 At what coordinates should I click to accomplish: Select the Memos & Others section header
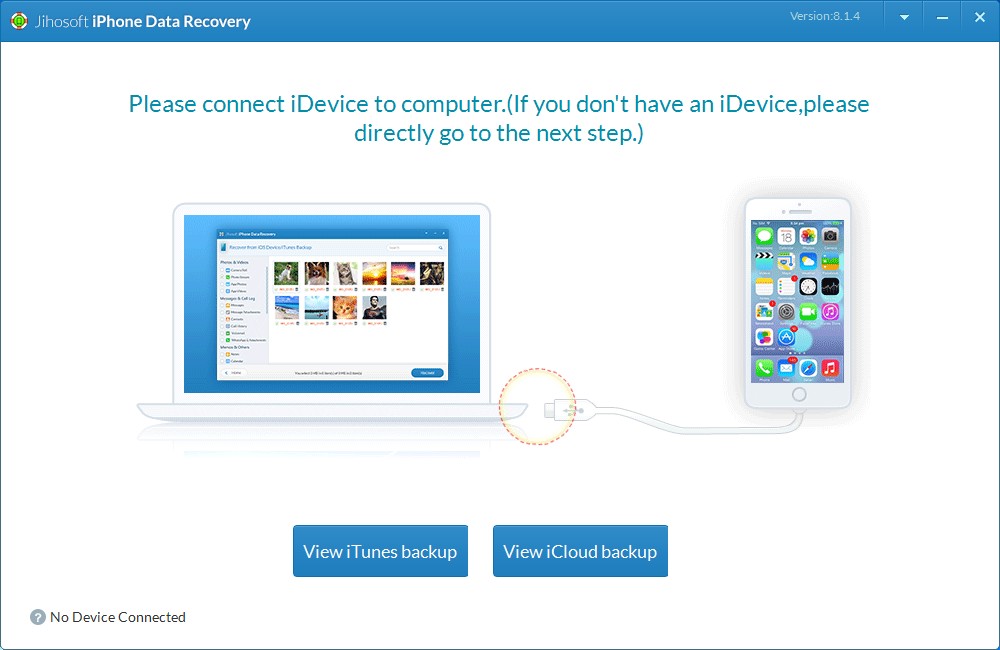pyautogui.click(x=234, y=347)
